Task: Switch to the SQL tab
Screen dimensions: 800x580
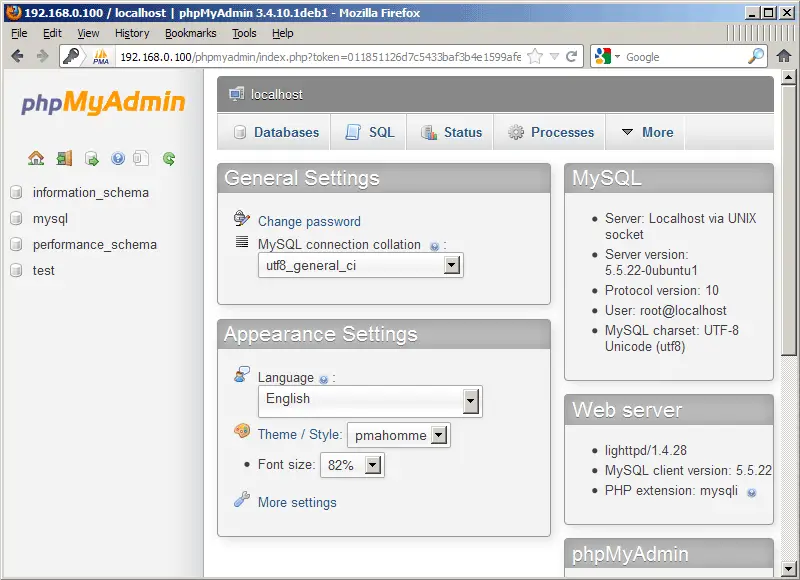Action: pyautogui.click(x=369, y=132)
